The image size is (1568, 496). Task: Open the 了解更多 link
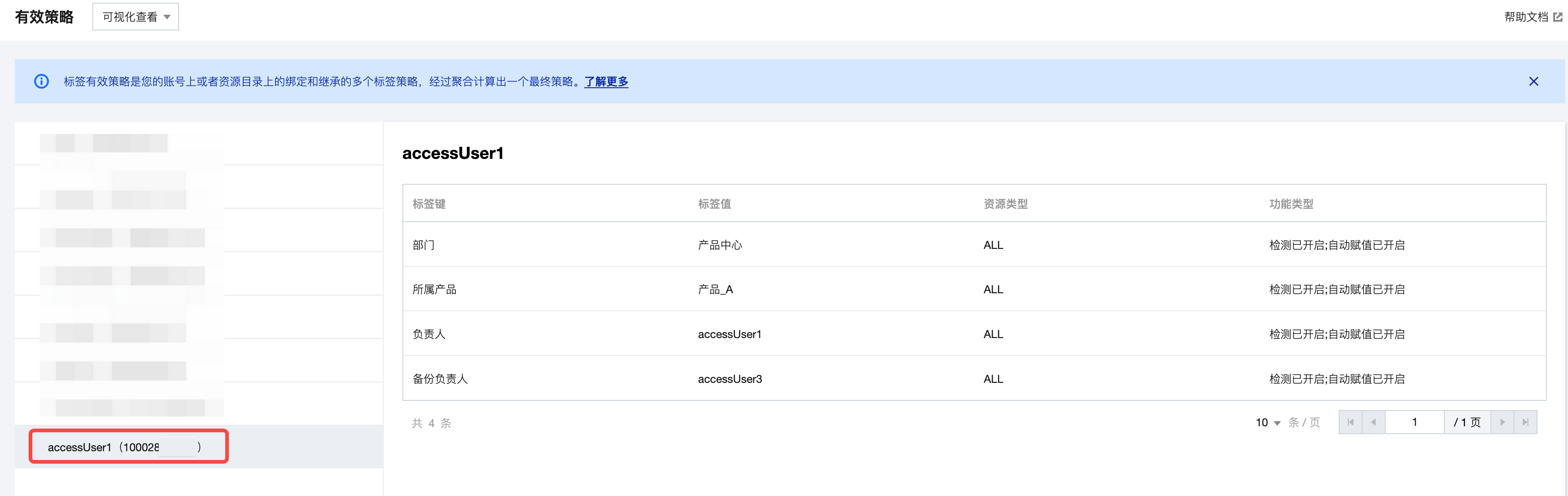pos(606,82)
